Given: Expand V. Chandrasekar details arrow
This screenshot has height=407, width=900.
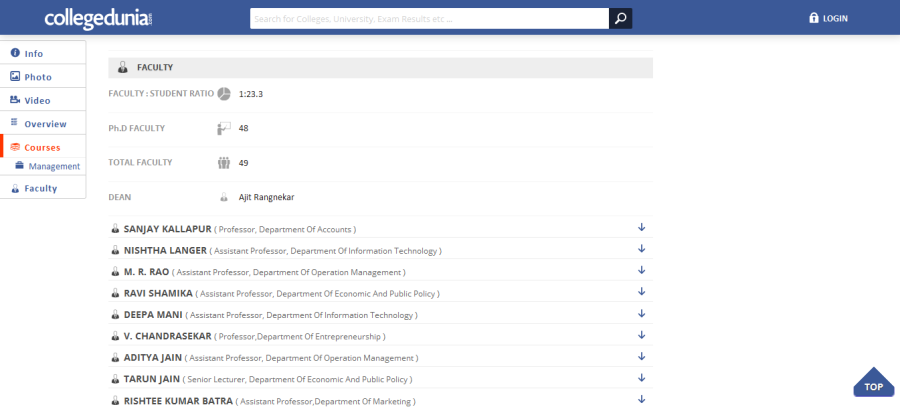Looking at the screenshot, I should click(x=642, y=335).
